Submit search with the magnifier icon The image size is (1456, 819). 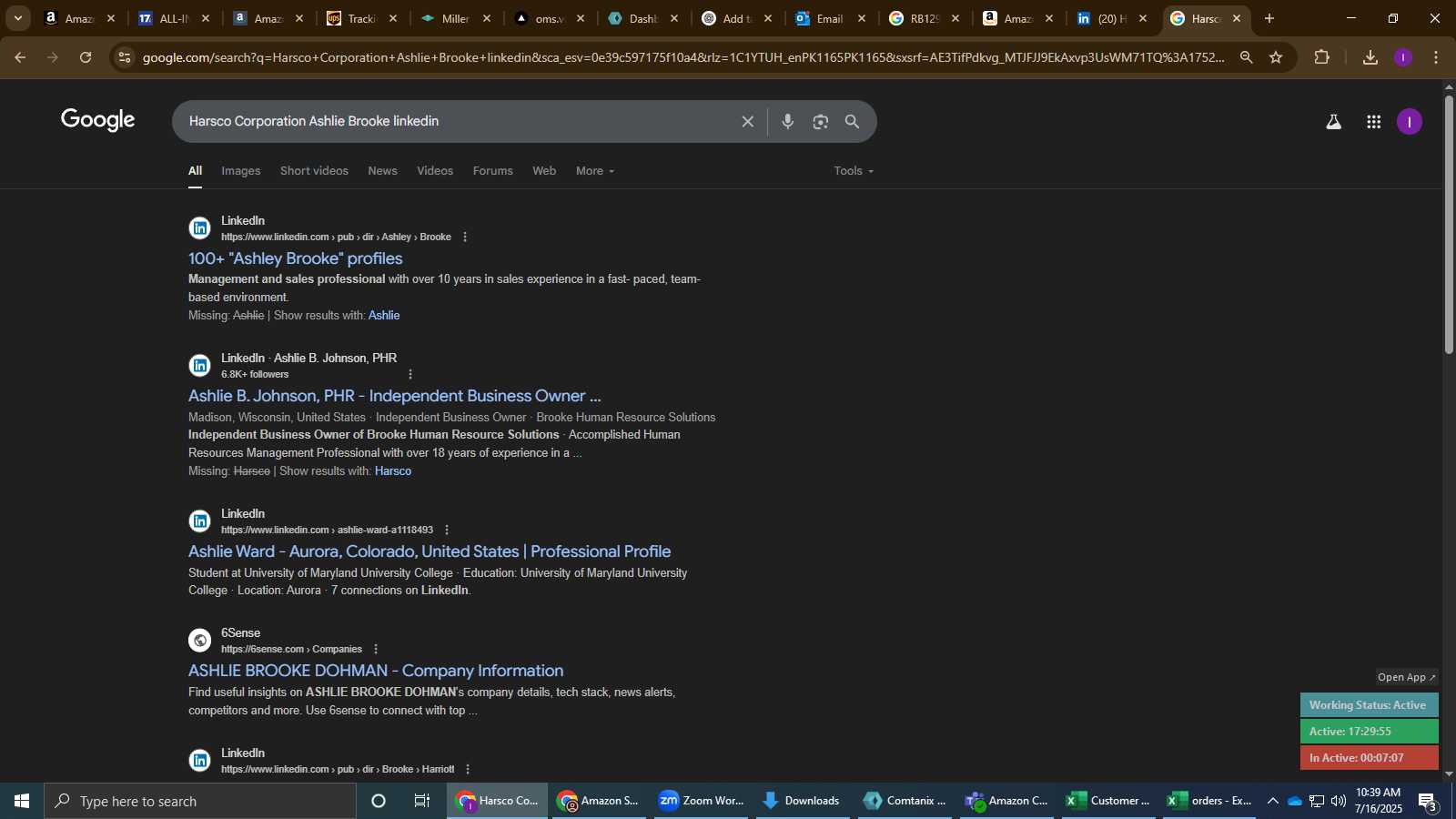pos(853,121)
